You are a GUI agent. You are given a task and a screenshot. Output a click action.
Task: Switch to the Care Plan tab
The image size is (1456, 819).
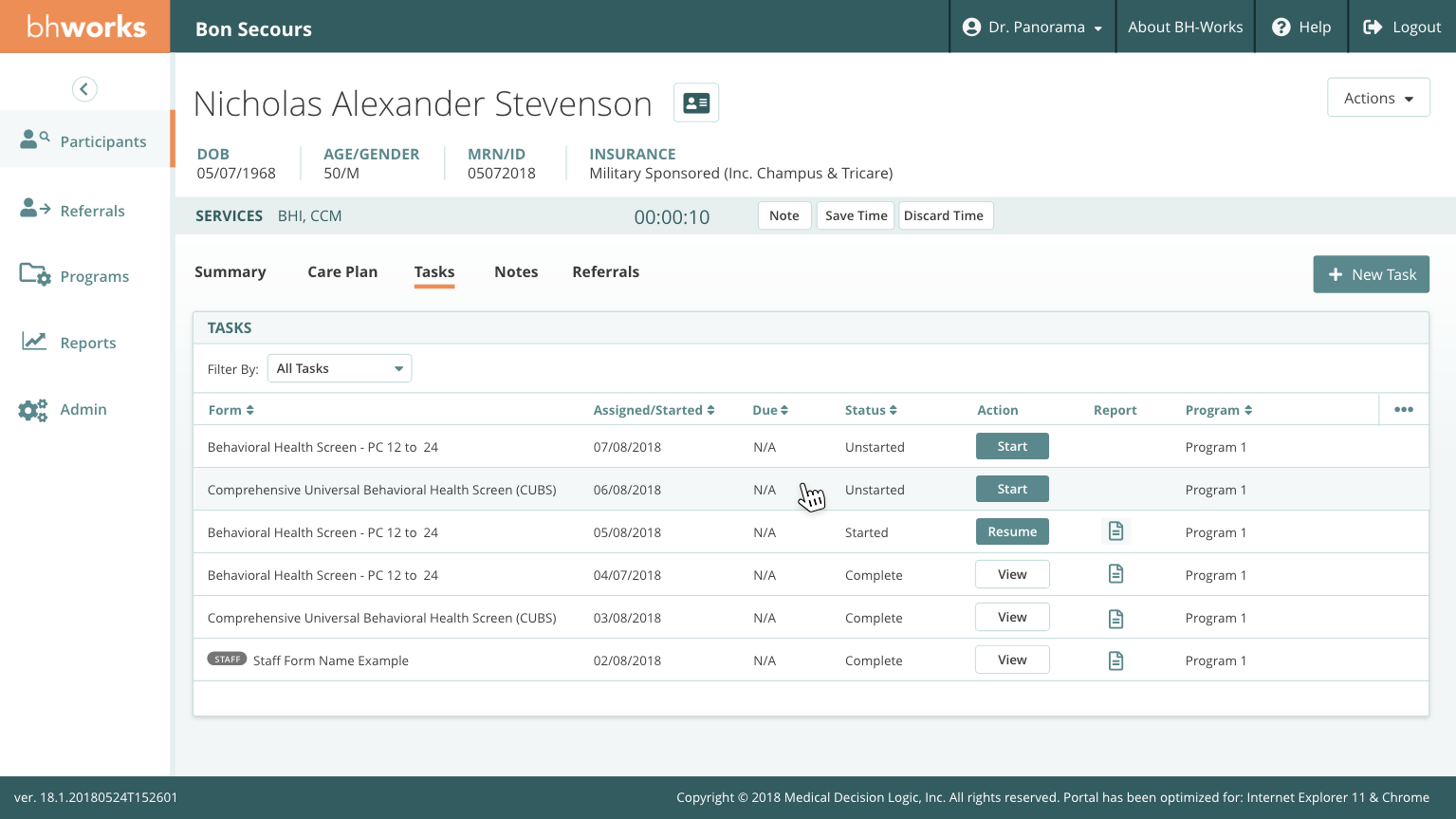(x=342, y=271)
